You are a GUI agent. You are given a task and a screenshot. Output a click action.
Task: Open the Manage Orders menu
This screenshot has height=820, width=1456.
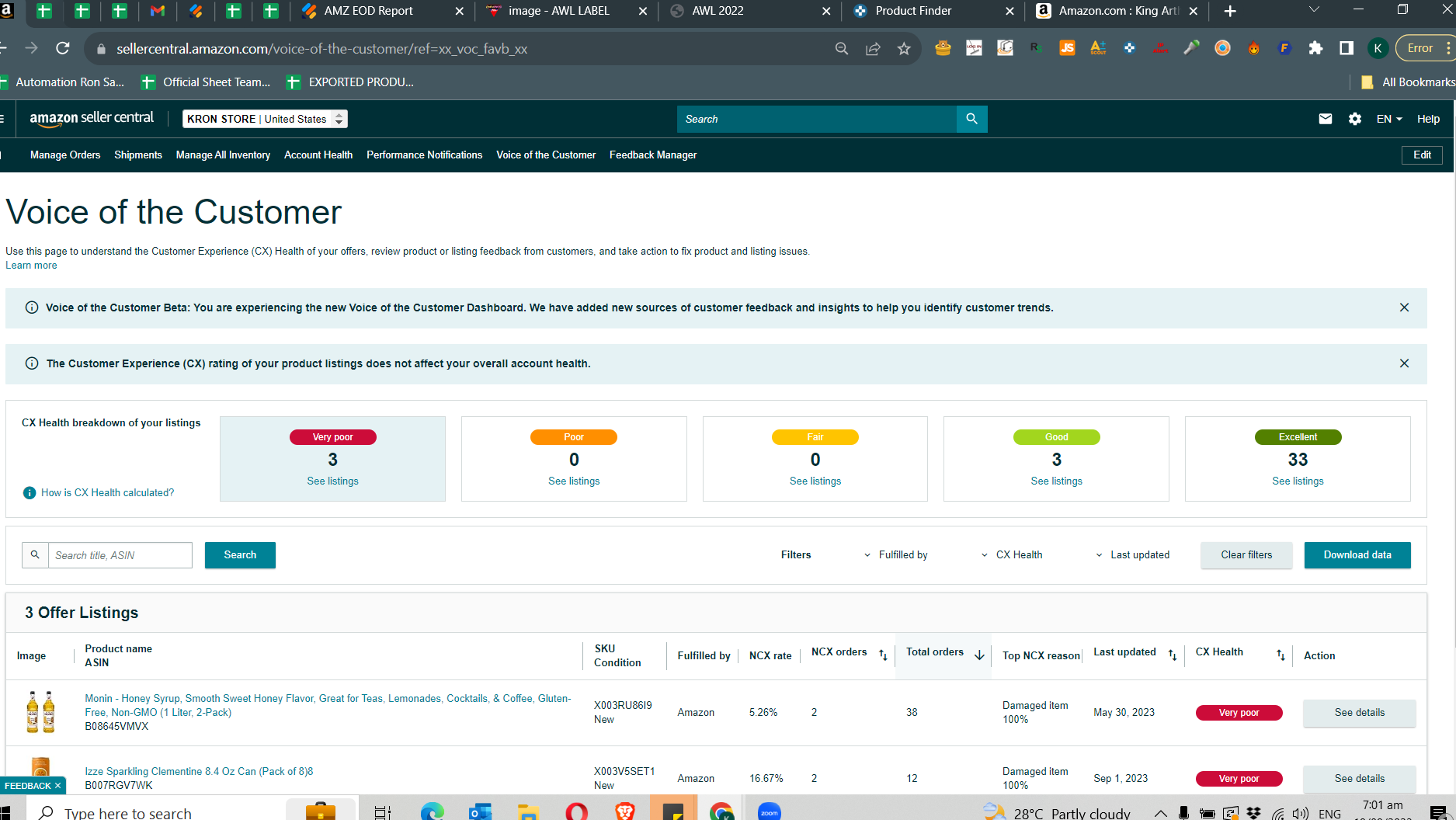(x=65, y=155)
